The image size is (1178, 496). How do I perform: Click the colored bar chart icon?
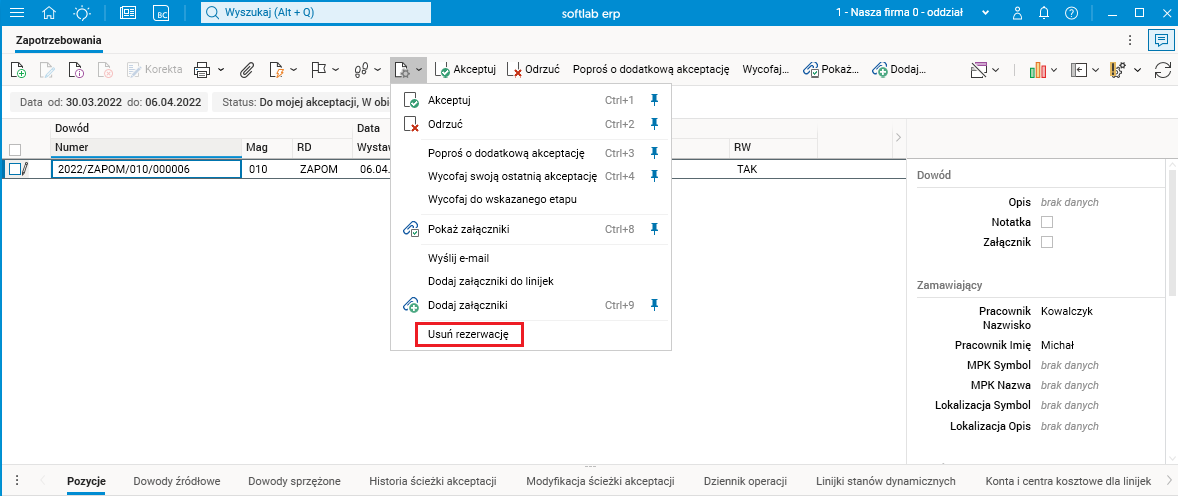coord(1038,70)
